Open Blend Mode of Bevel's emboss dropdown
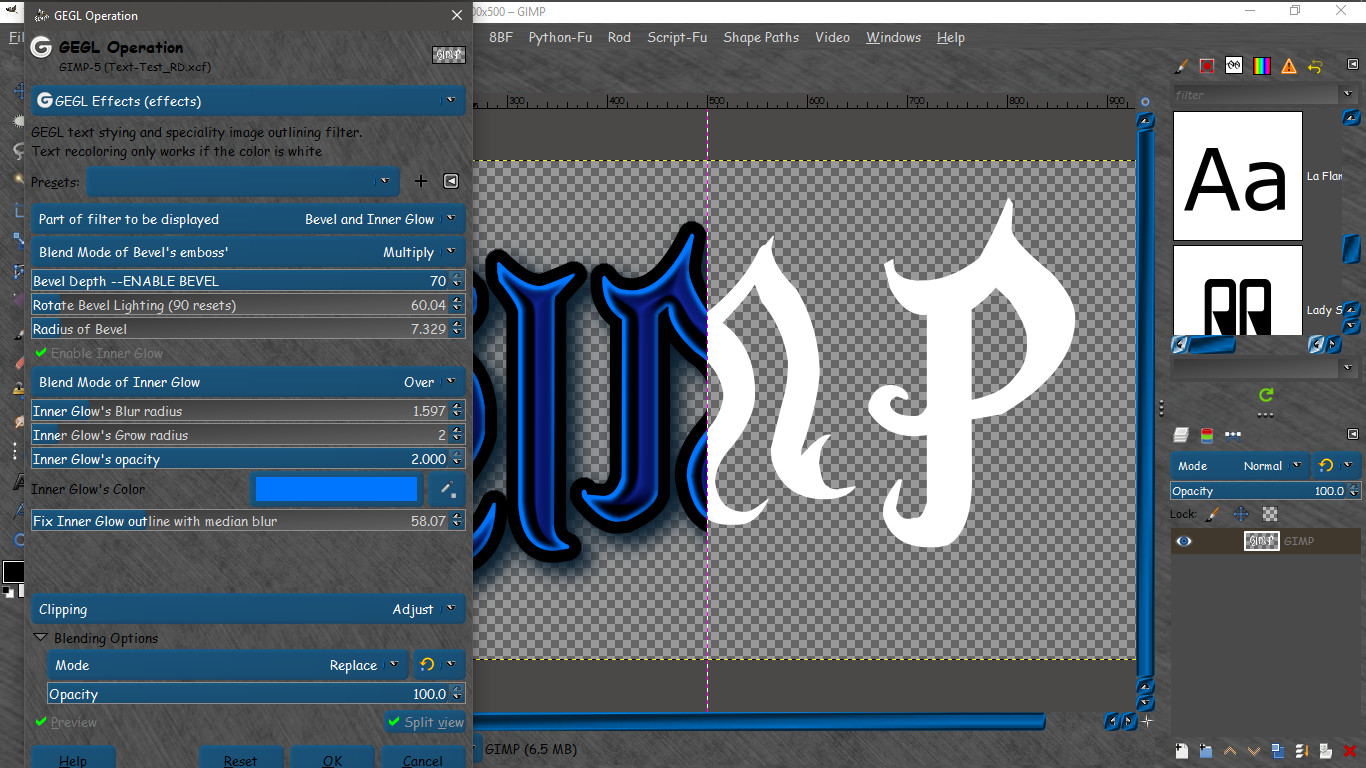The width and height of the screenshot is (1366, 768). [x=249, y=252]
